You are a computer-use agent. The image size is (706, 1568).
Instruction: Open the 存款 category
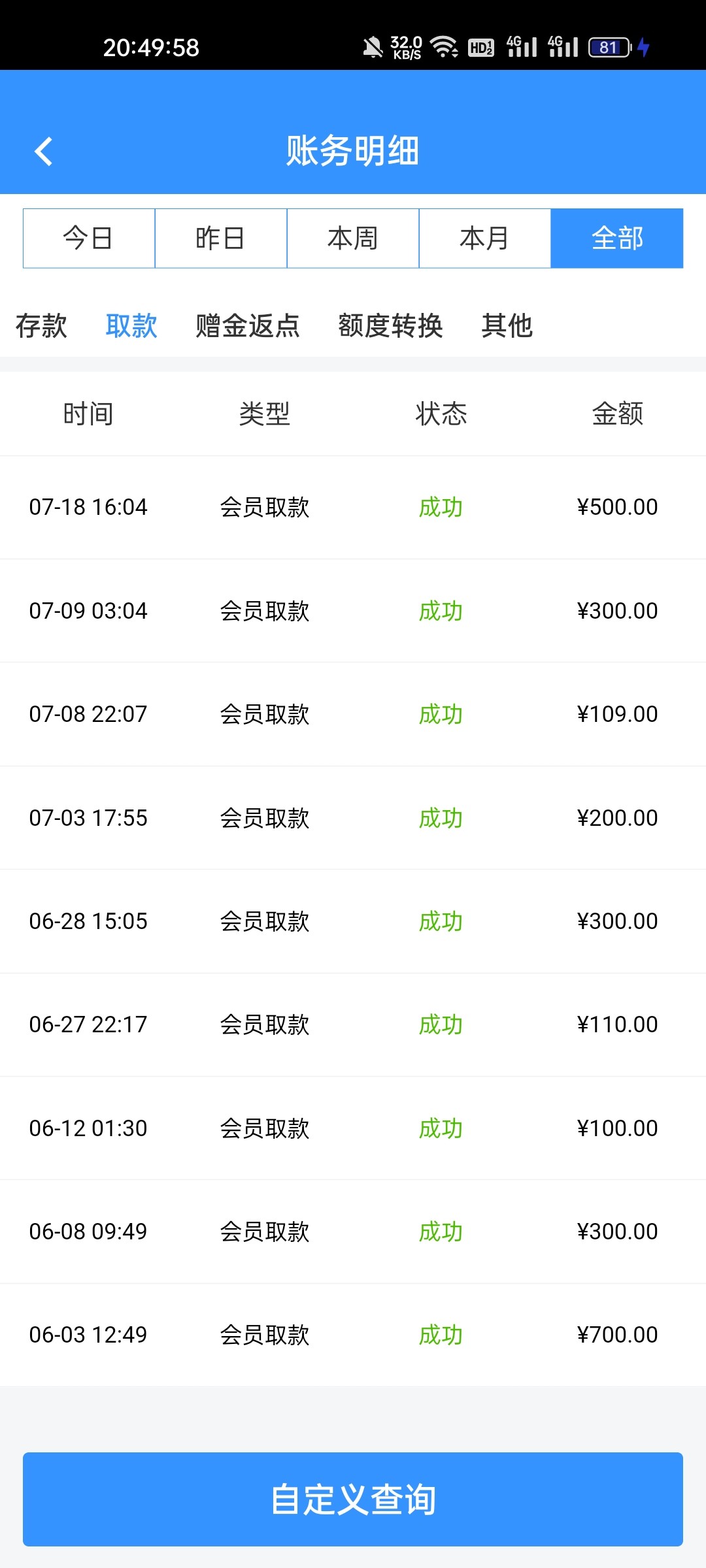point(41,325)
